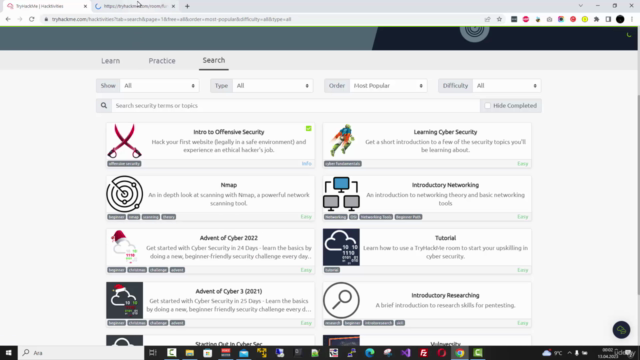640x360 pixels.
Task: Open Visual Studio from the taskbar
Action: tap(405, 353)
